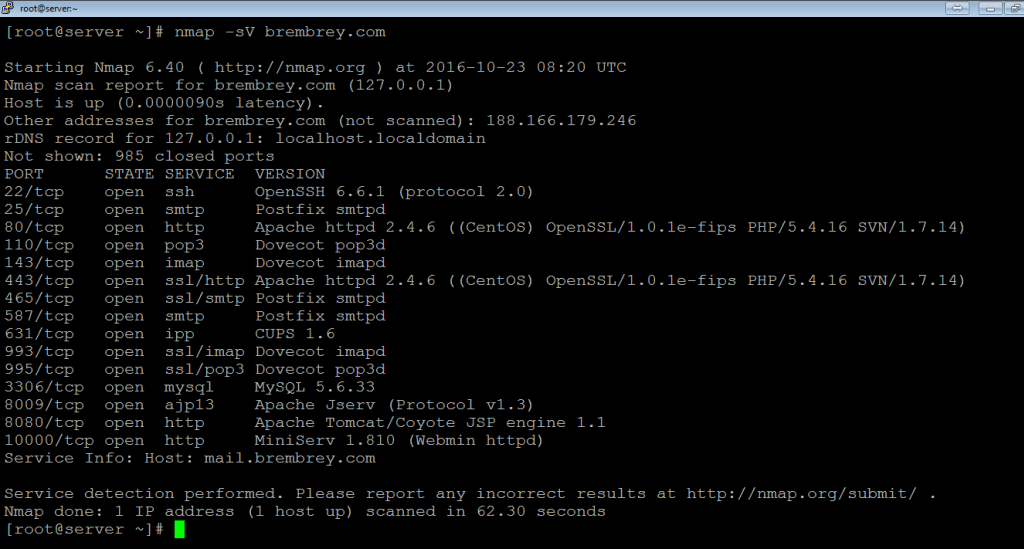Open the PuTTY system menu icon
The image size is (1024, 549).
pos(7,8)
